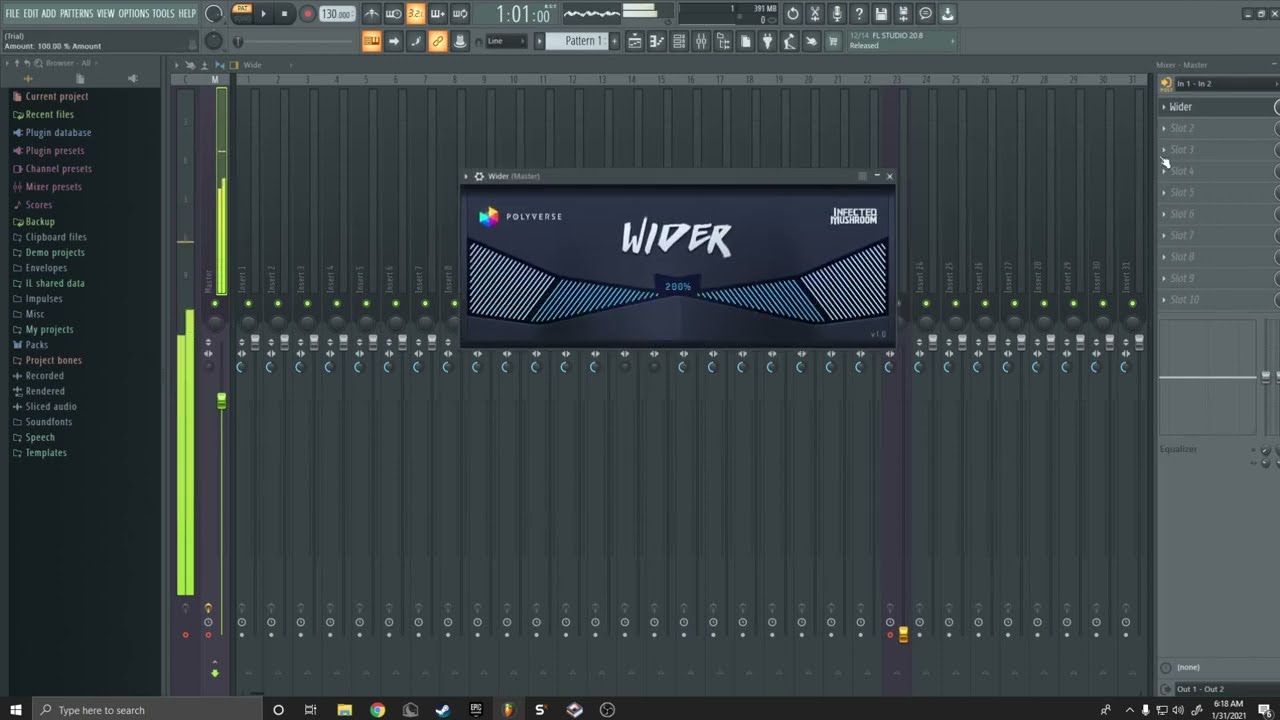Image resolution: width=1280 pixels, height=720 pixels.
Task: Open the Line snap dropdown
Action: point(507,41)
